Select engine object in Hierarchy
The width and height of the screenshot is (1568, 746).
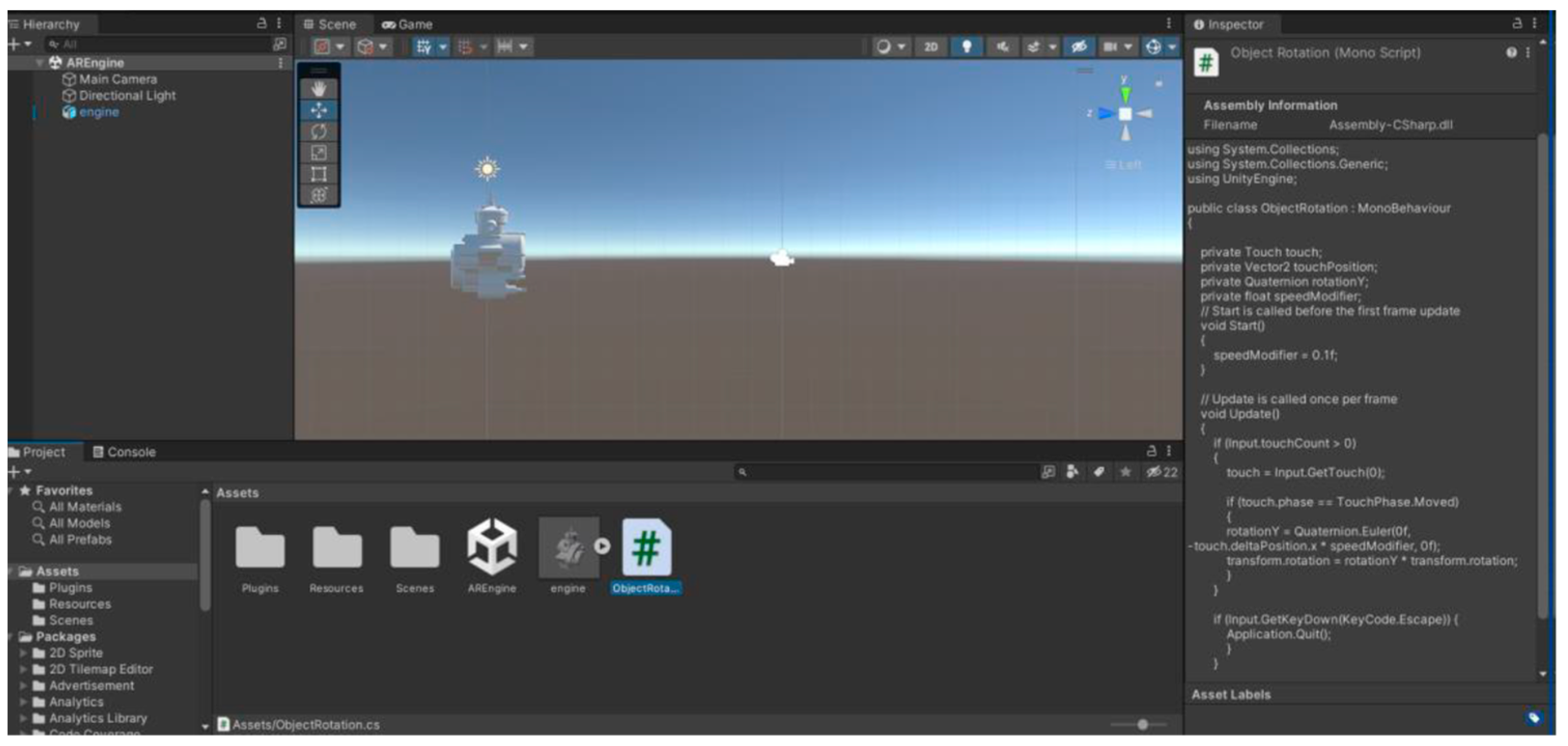pos(98,112)
